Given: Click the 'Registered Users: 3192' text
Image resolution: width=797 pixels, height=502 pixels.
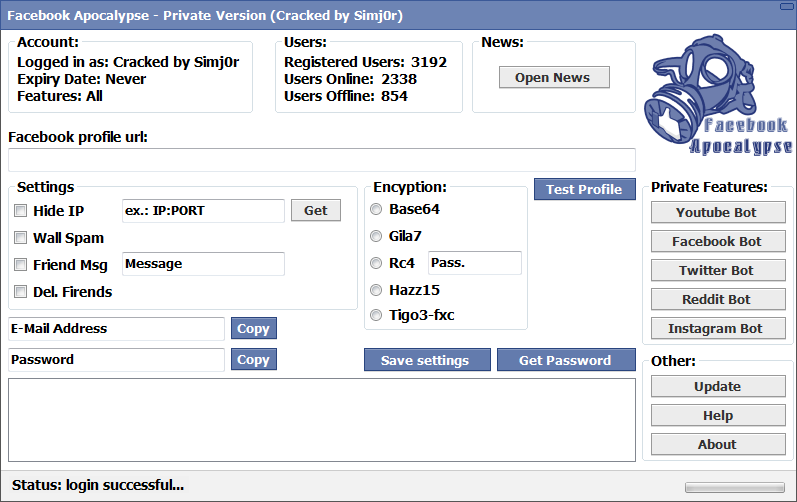Looking at the screenshot, I should pyautogui.click(x=365, y=62).
